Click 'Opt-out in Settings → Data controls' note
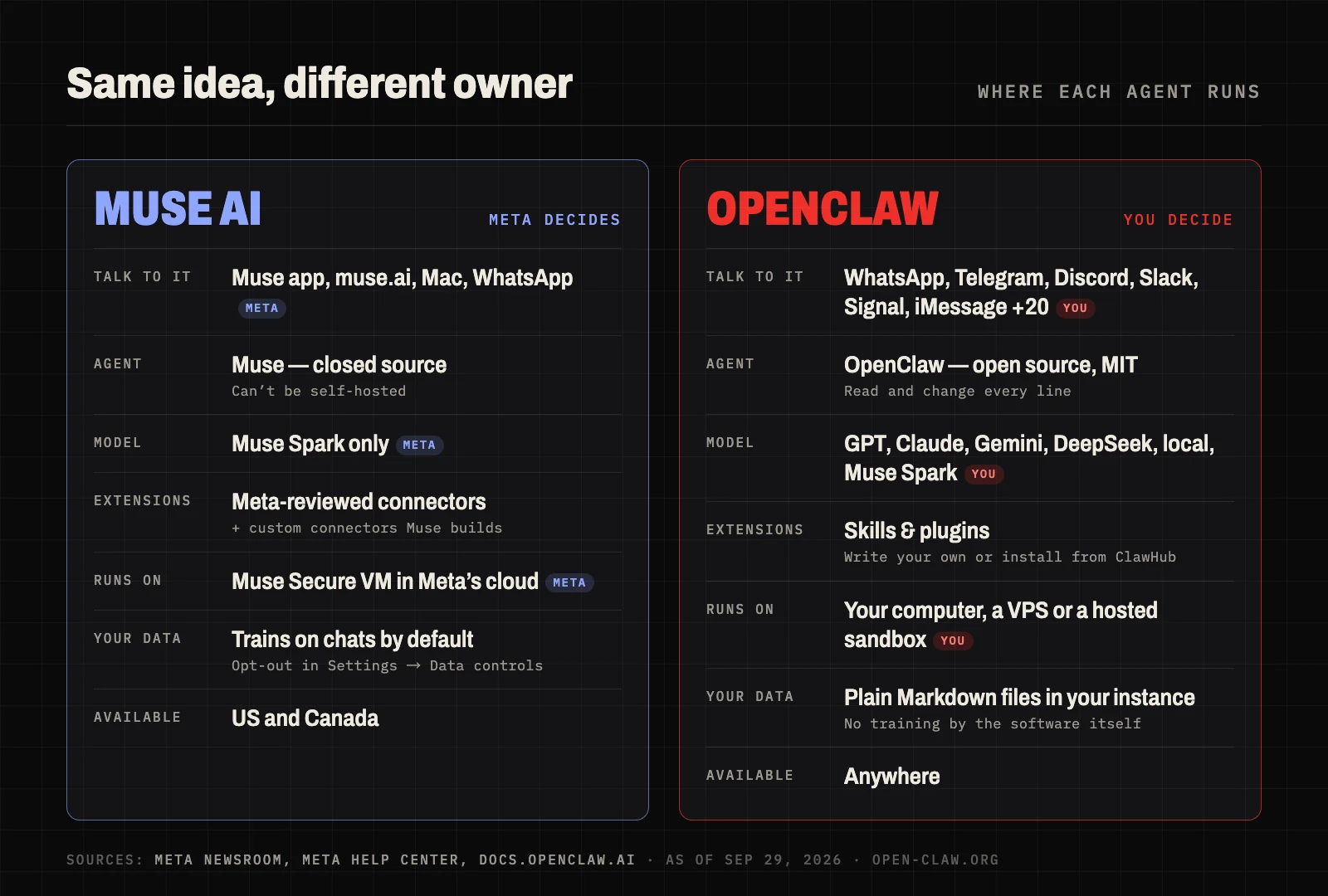The height and width of the screenshot is (896, 1328). (x=387, y=665)
